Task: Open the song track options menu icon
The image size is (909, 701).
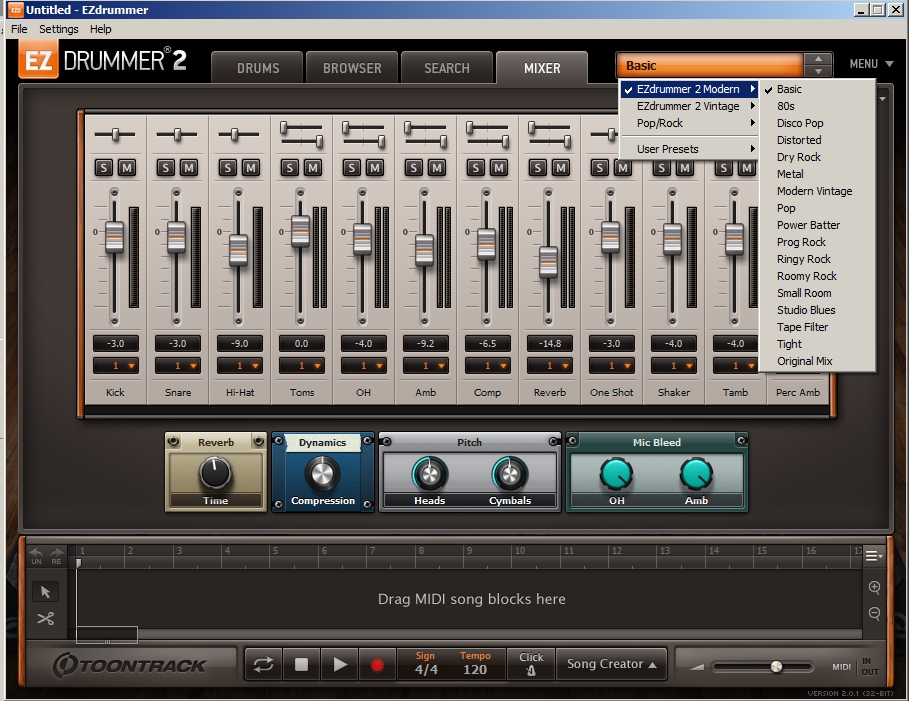Action: tap(873, 556)
